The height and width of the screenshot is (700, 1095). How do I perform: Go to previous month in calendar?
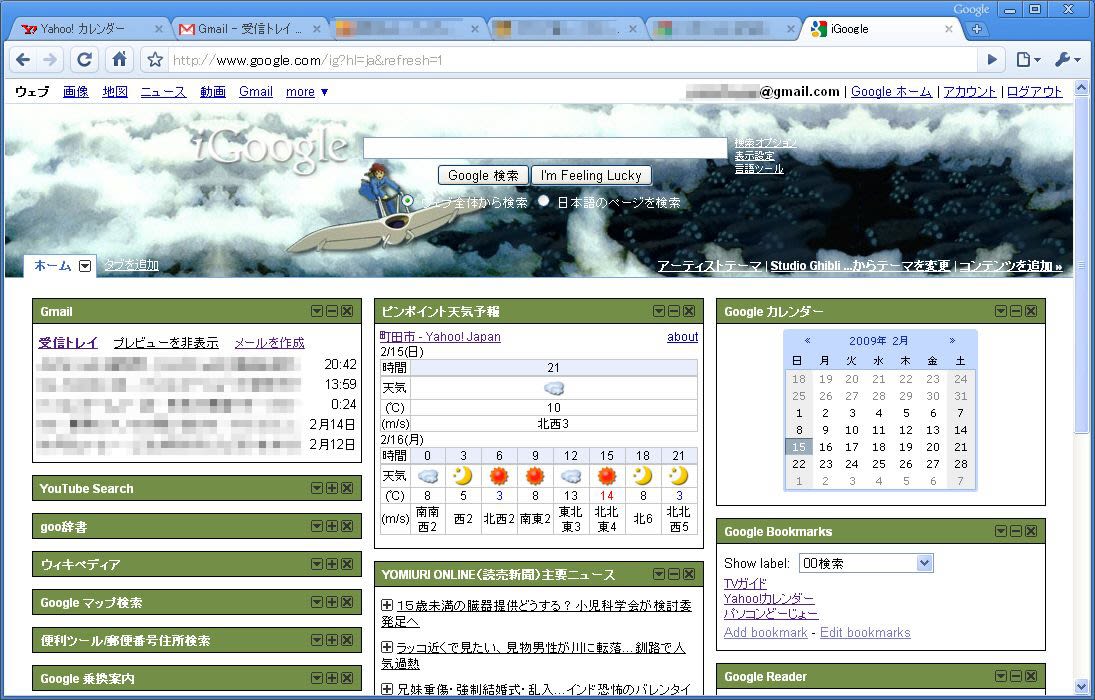click(807, 341)
